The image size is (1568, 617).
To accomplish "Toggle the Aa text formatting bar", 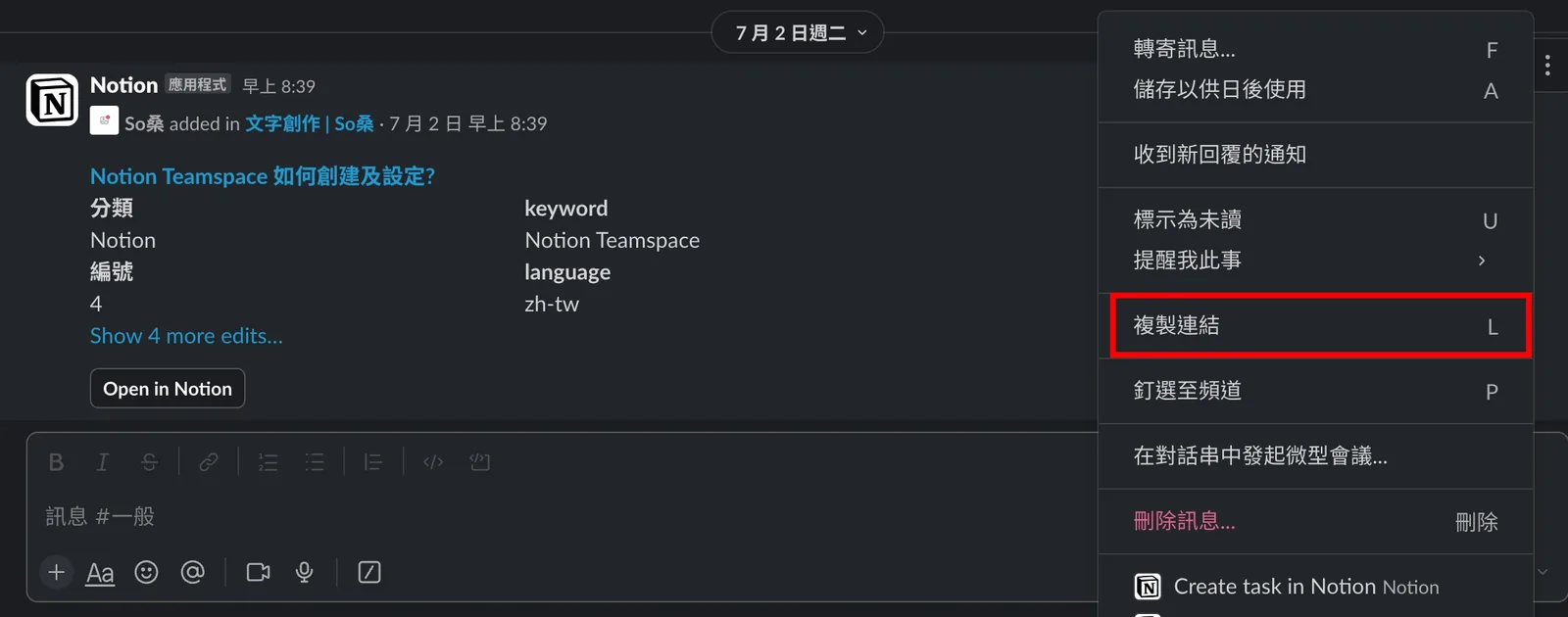I will click(100, 572).
